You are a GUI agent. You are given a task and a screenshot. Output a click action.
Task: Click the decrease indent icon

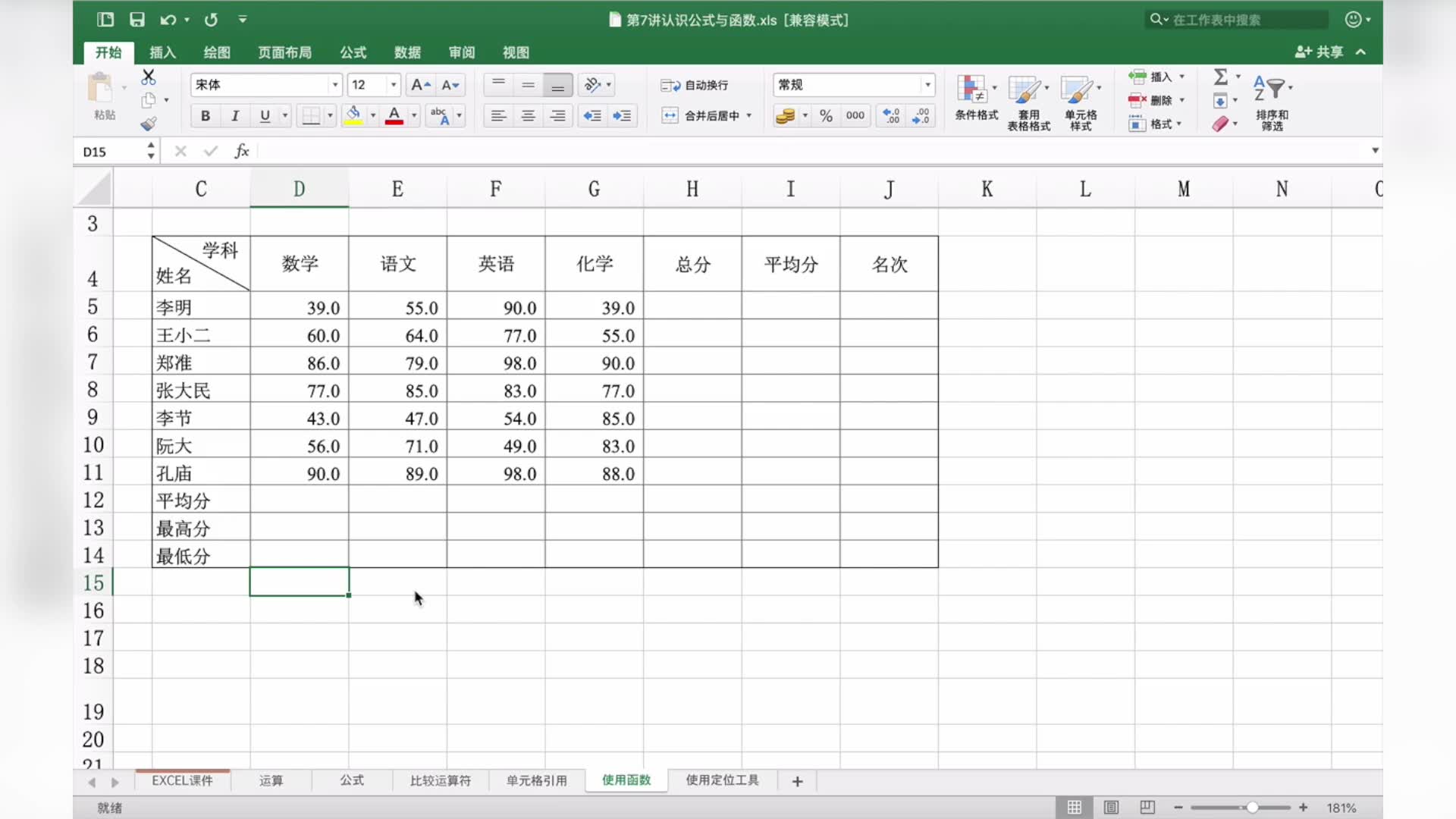(592, 116)
